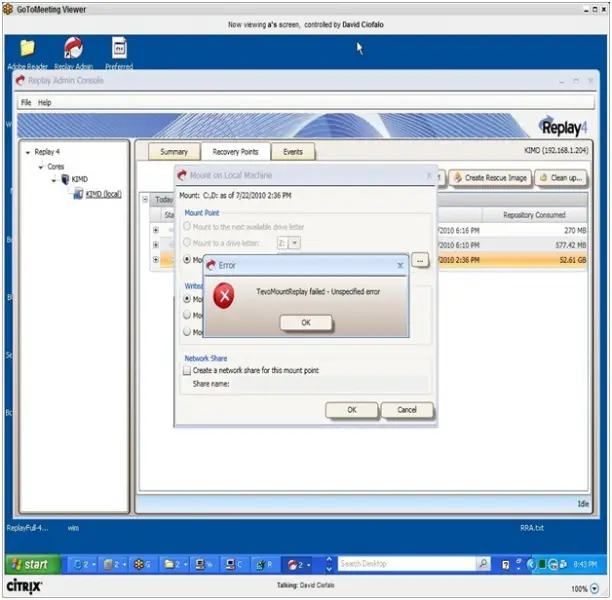Screen dimensions: 612x600
Task: Open the Windows start menu
Action: click(33, 564)
